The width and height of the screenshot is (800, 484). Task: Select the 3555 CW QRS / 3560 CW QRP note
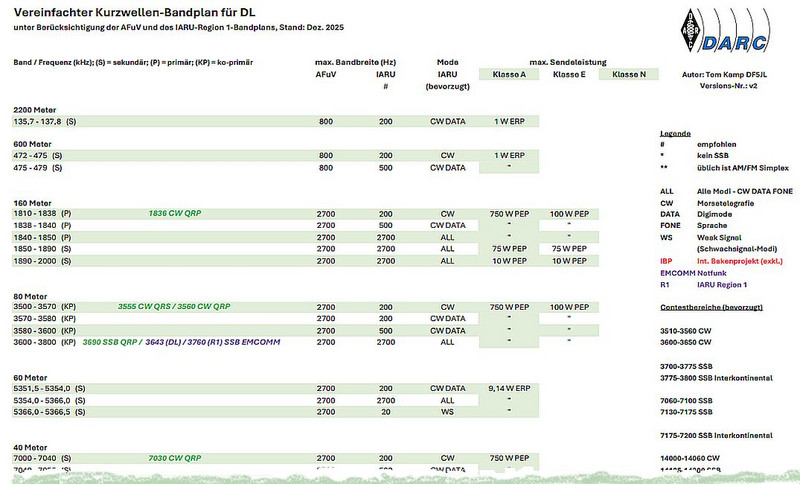coord(174,306)
